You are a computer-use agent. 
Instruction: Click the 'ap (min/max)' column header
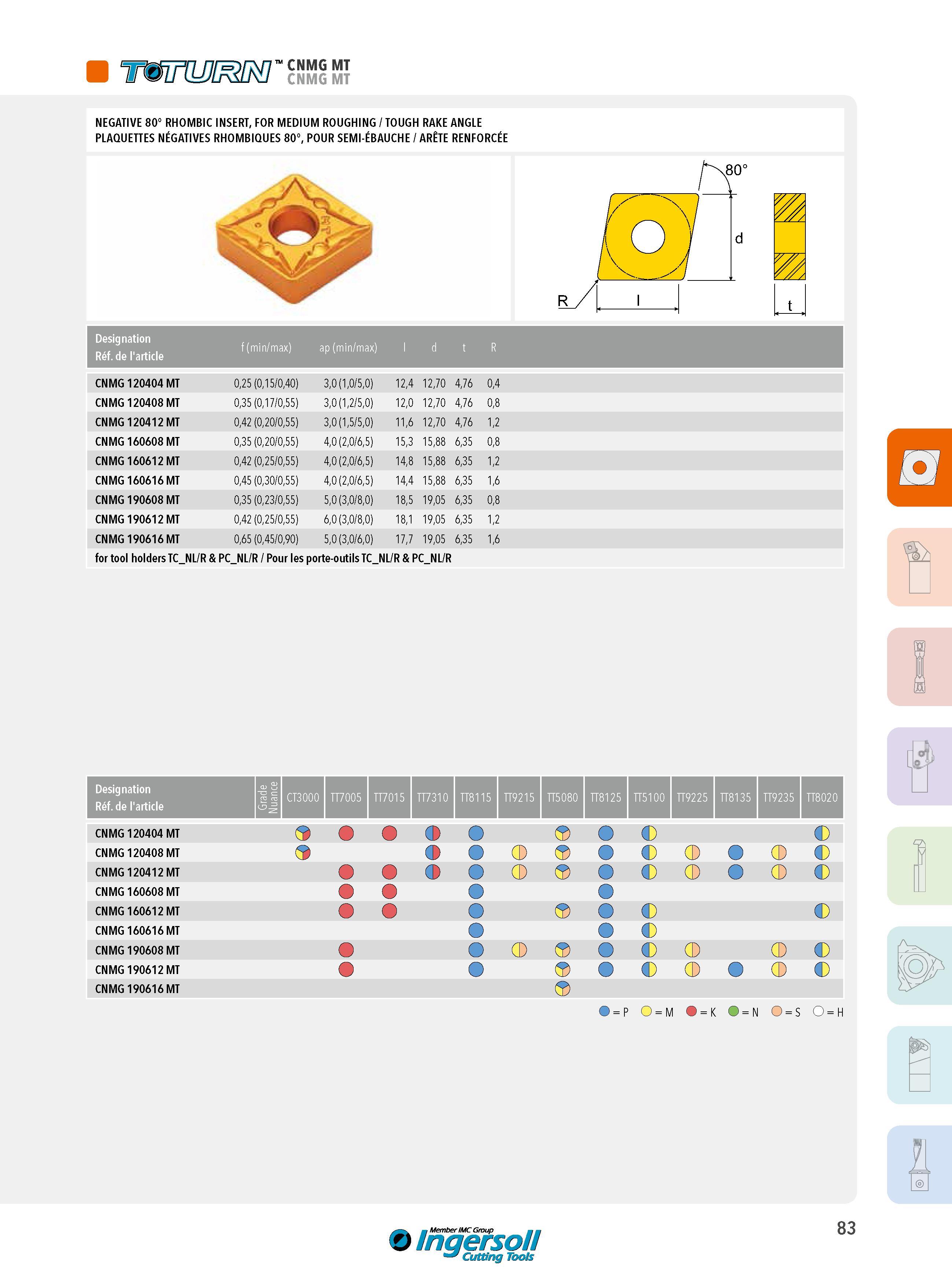coord(348,348)
